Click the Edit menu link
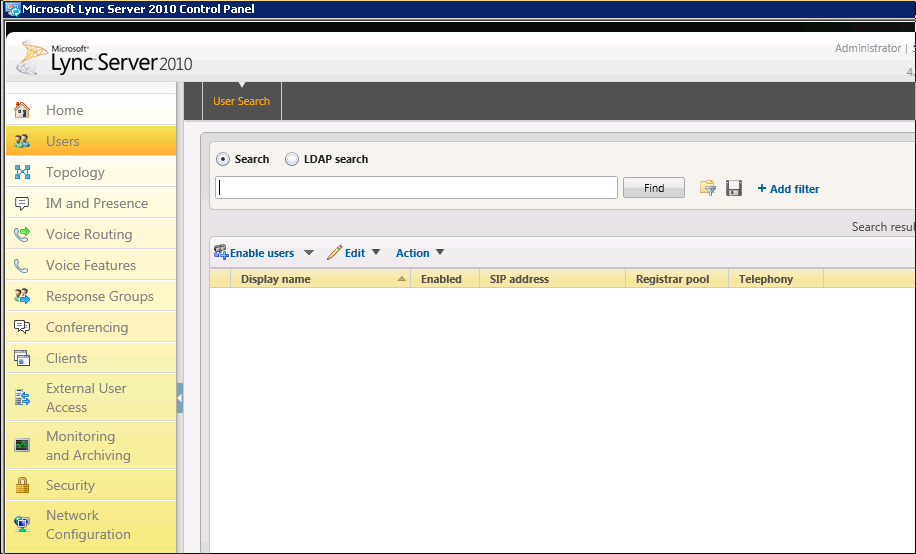Screen dimensions: 916x554 tap(355, 253)
